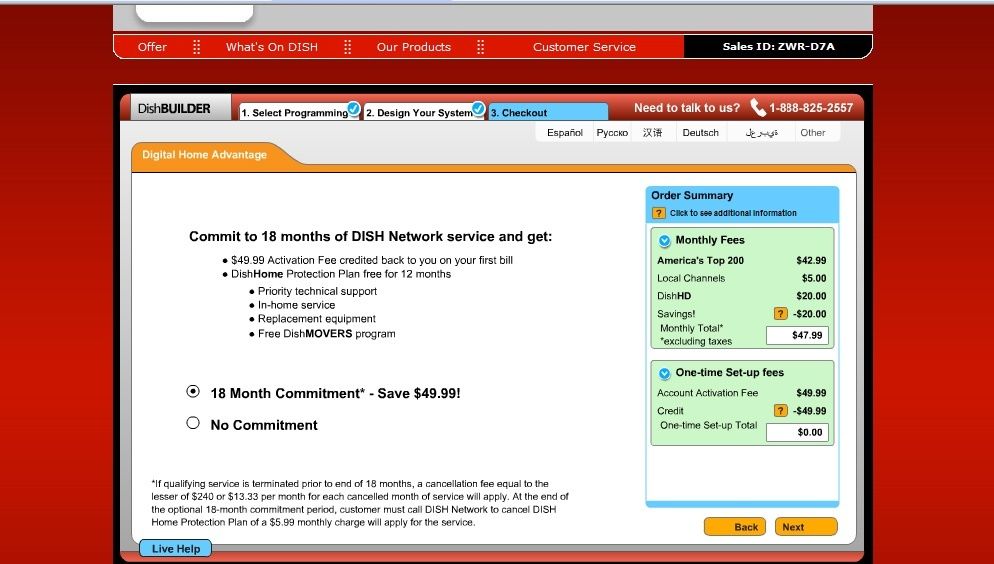
Task: Switch language to Arabic
Action: [761, 132]
